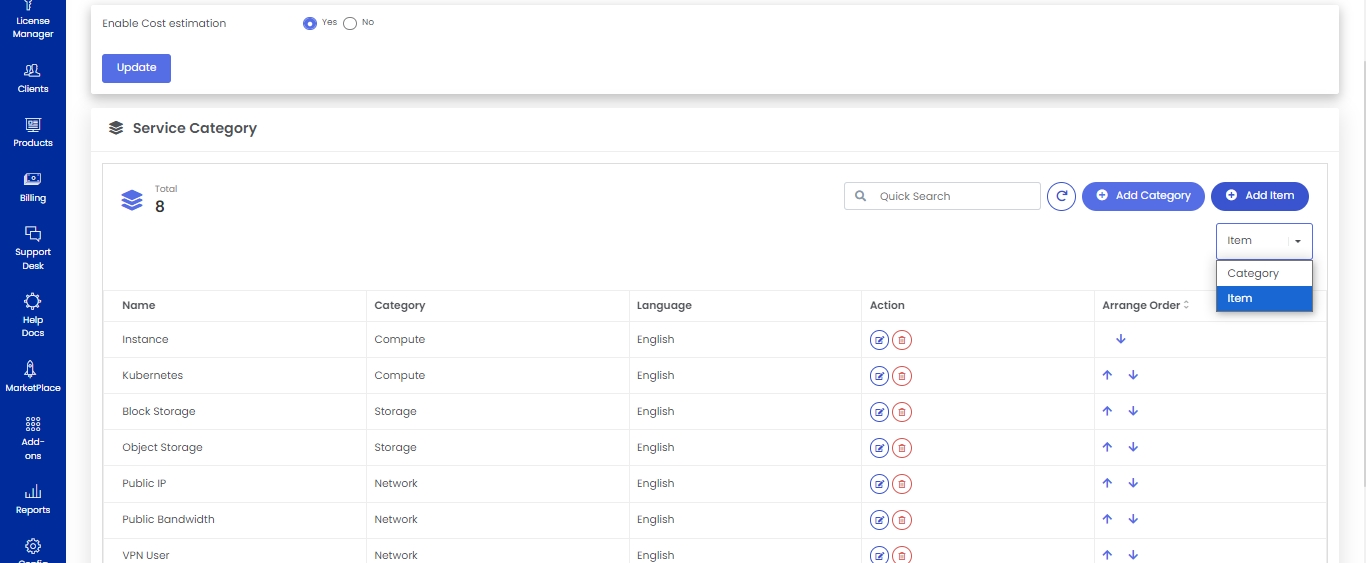Open Add-ons in sidebar
Screen dimensions: 1366x563
(33, 438)
